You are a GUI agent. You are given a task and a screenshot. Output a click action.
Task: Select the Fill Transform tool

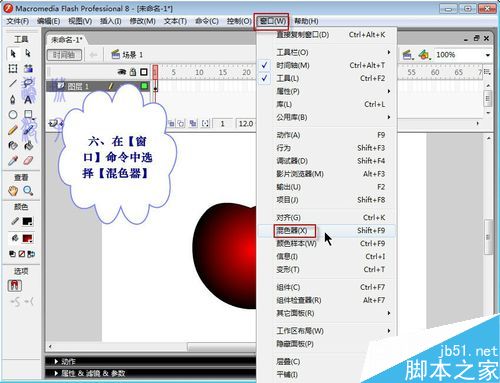click(28, 69)
